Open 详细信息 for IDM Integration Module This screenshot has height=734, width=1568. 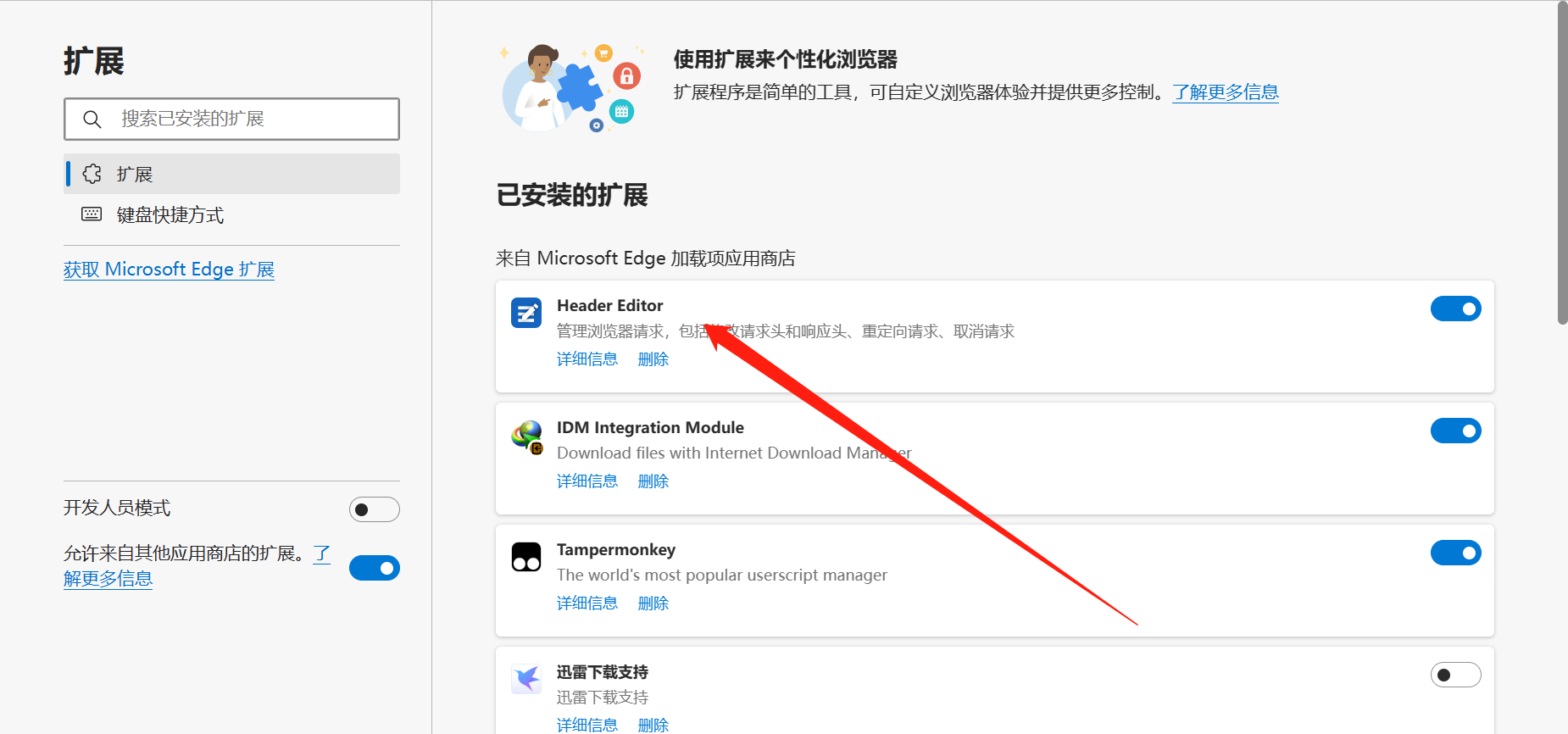pyautogui.click(x=587, y=481)
